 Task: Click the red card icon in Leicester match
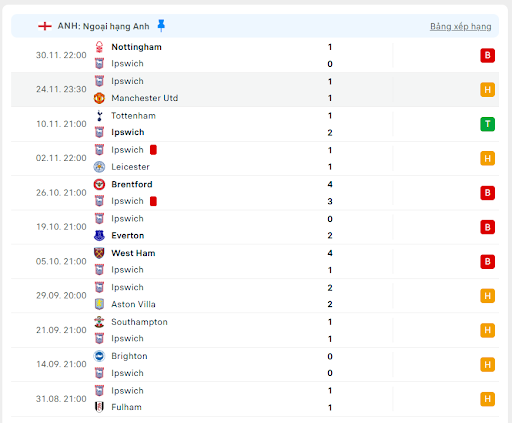pos(153,150)
